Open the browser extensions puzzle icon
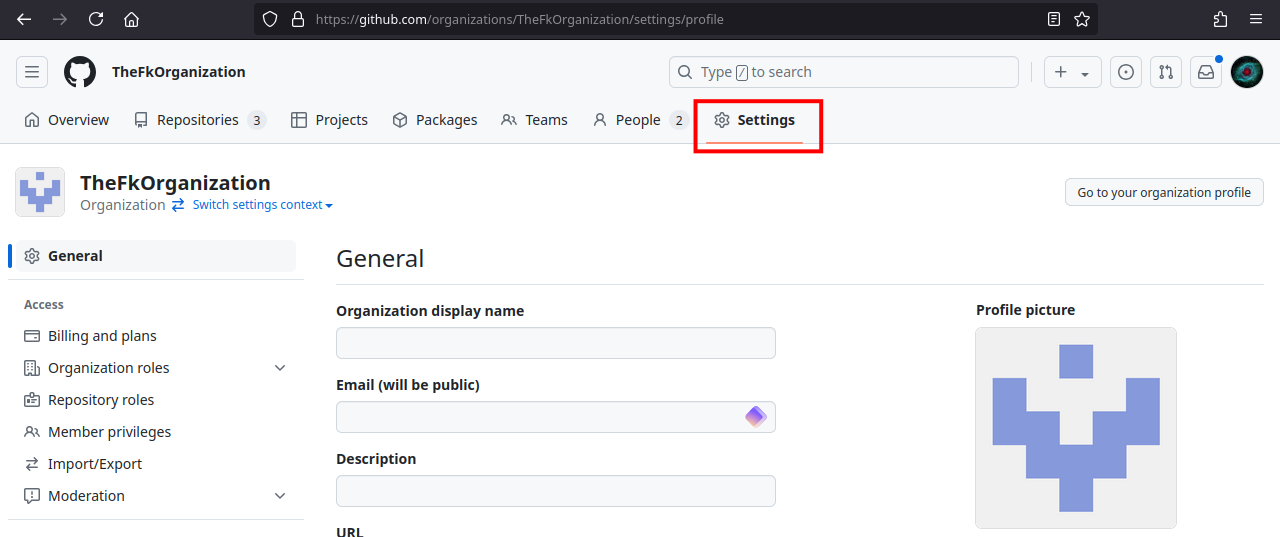This screenshot has height=537, width=1280. (x=1220, y=19)
